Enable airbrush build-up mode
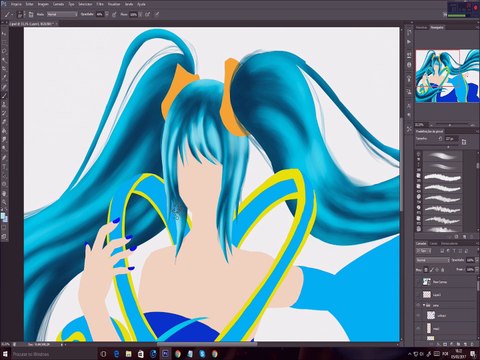 tap(147, 14)
